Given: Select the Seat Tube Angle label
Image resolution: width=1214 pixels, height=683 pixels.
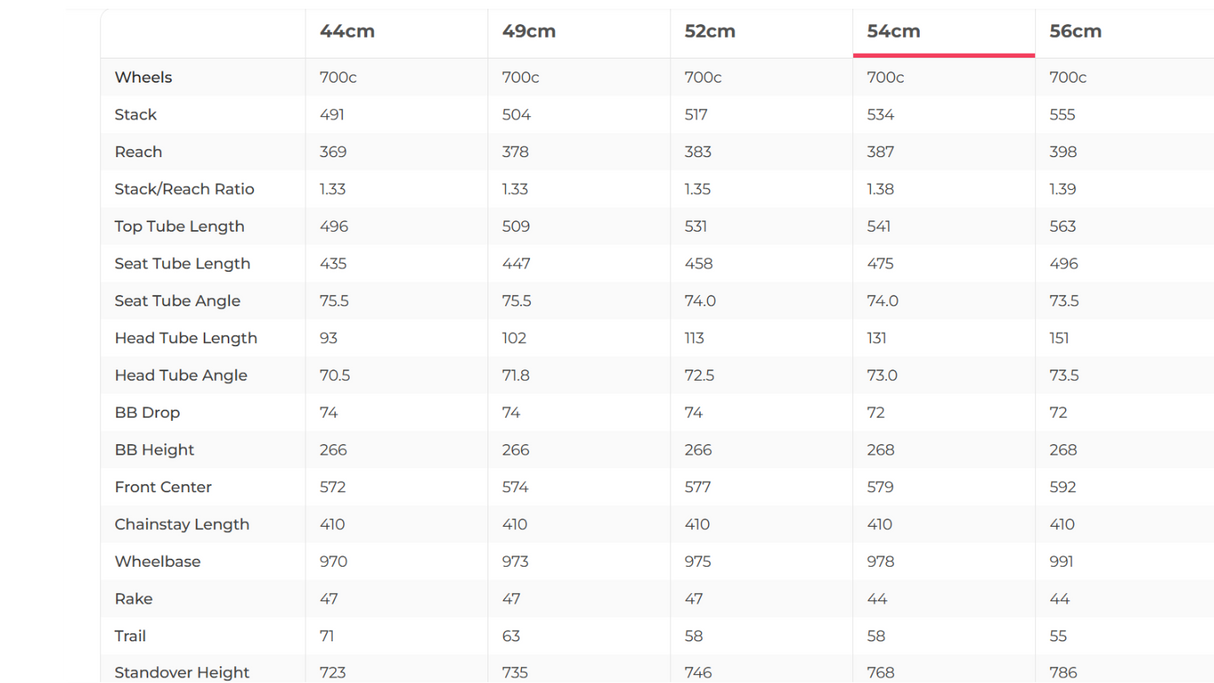Looking at the screenshot, I should coord(177,301).
